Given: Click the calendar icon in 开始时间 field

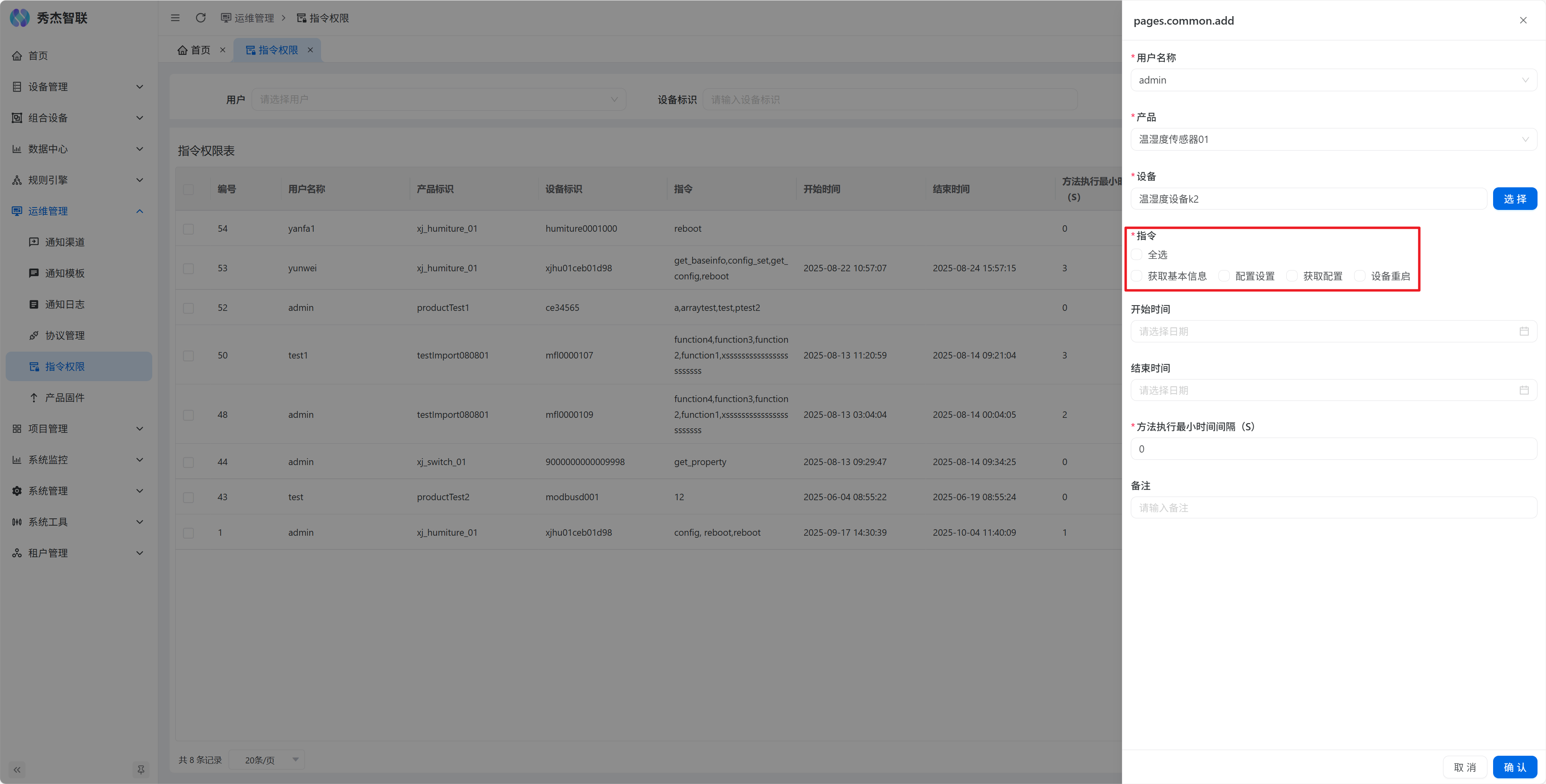Looking at the screenshot, I should [1524, 331].
